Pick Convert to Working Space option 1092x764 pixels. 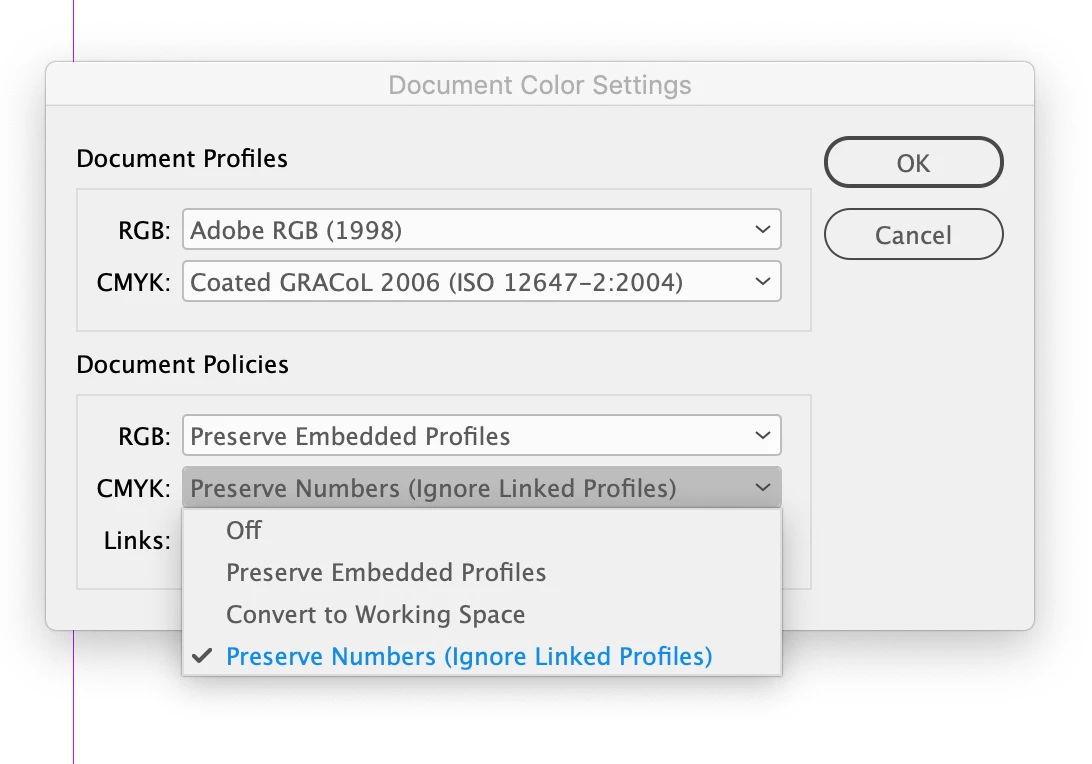pyautogui.click(x=375, y=614)
